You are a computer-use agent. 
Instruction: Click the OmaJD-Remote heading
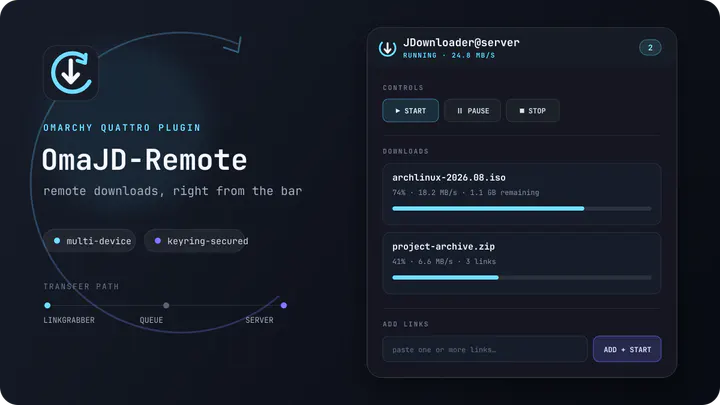click(x=145, y=160)
